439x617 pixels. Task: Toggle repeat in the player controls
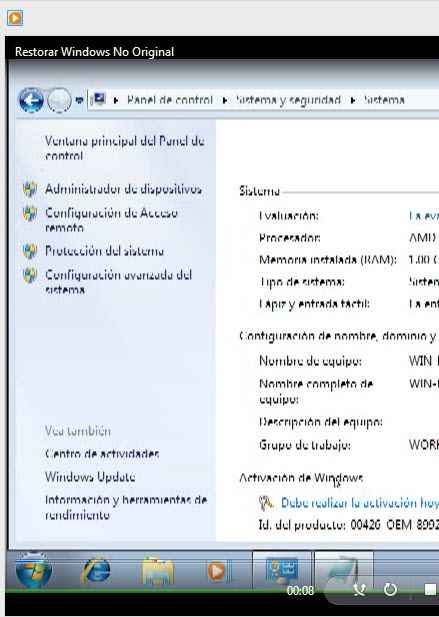(390, 589)
